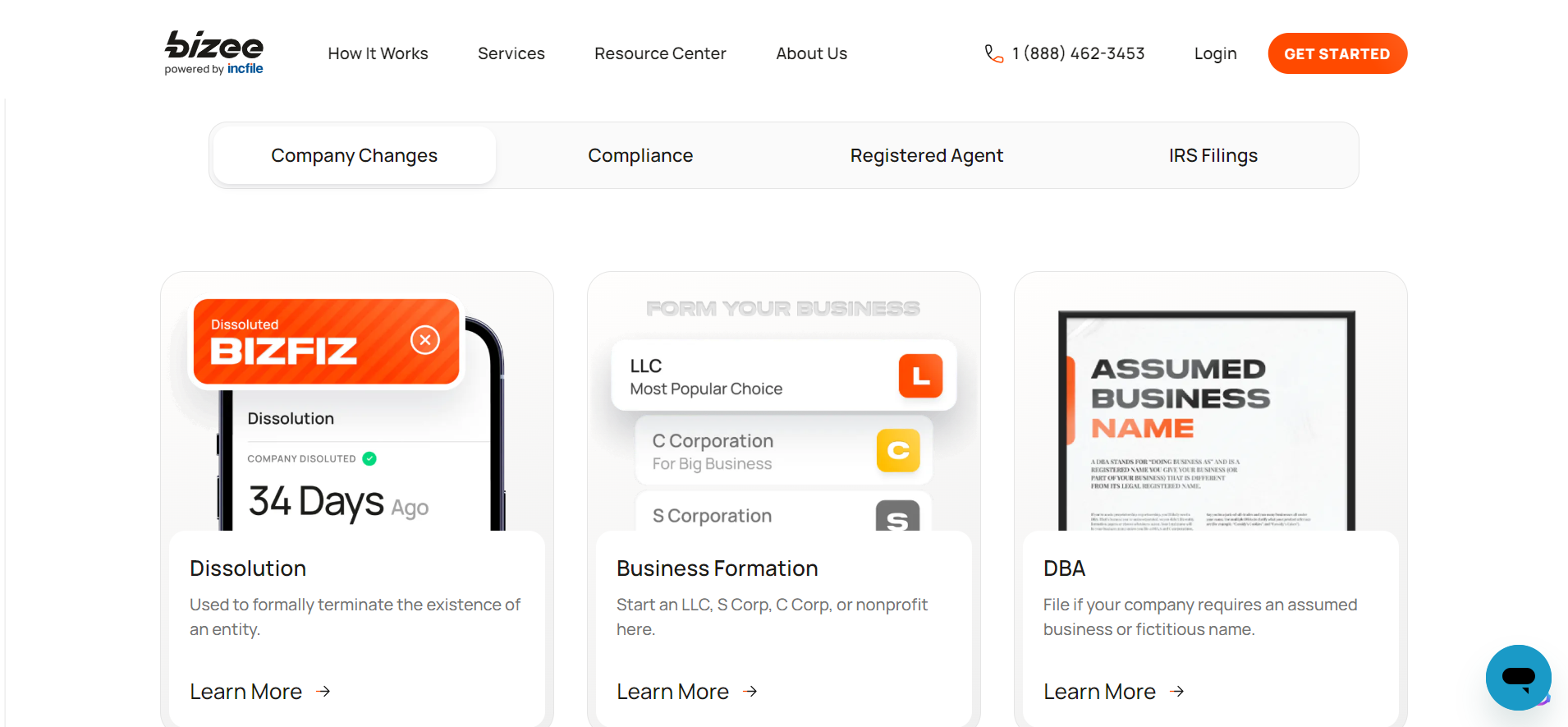Viewport: 1568px width, 727px height.
Task: Expand the About Us navigation item
Action: tap(811, 53)
